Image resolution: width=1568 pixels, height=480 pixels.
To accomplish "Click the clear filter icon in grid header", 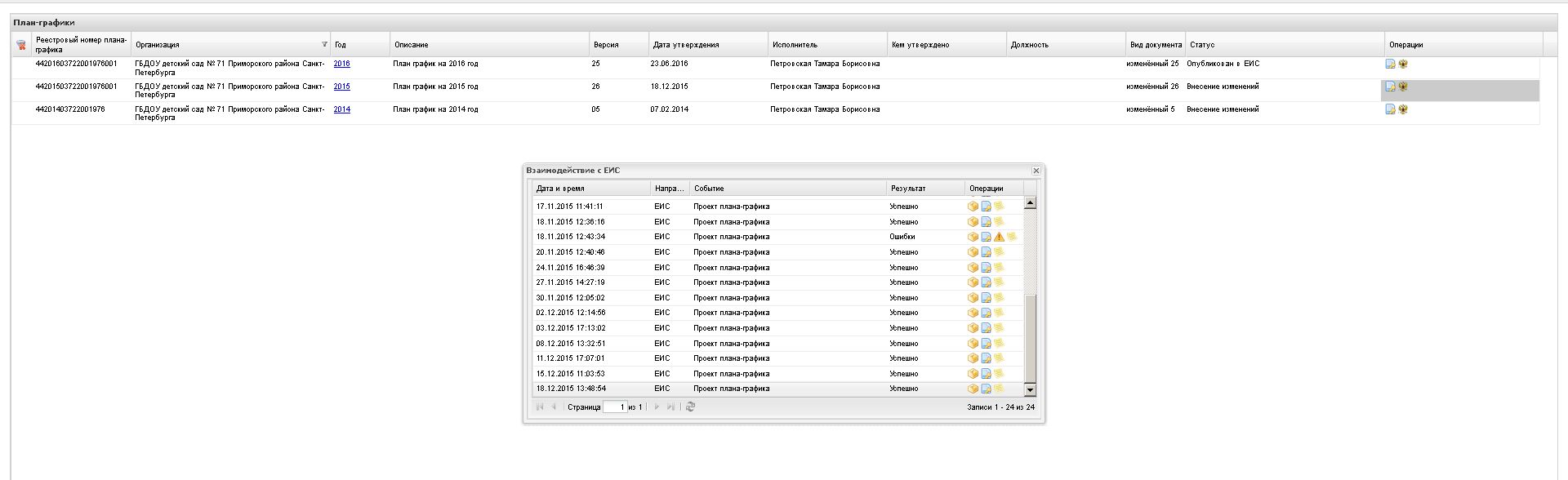I will (21, 45).
